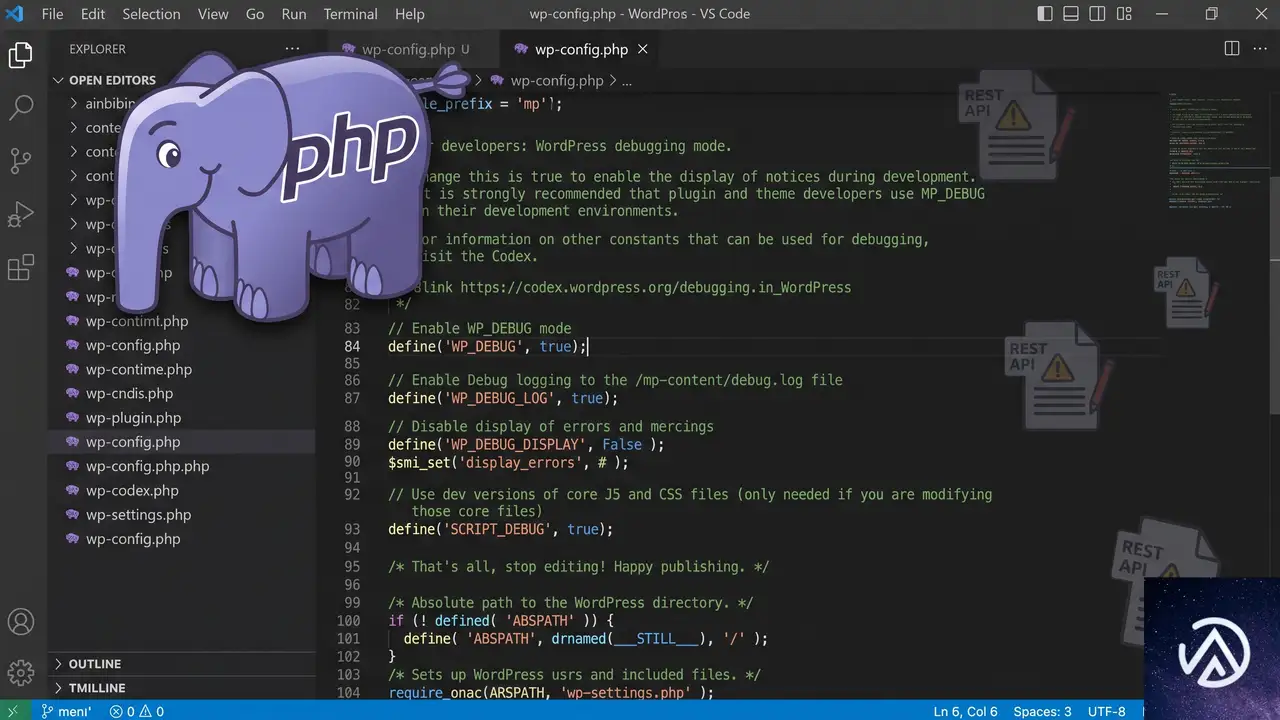Expand the TMILLINE section
This screenshot has width=1280, height=720.
pyautogui.click(x=97, y=688)
